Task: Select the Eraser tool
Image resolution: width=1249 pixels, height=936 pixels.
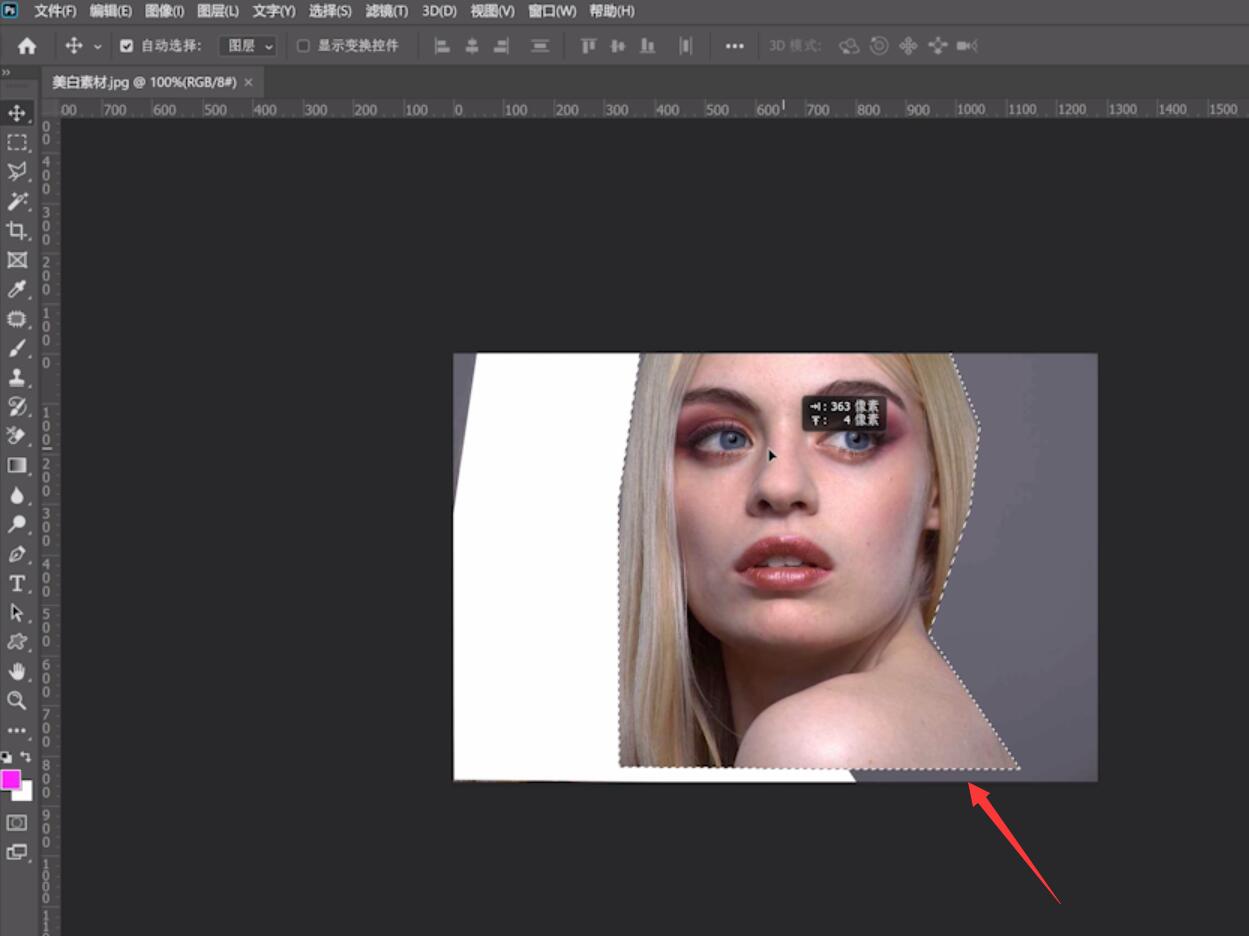Action: (x=17, y=435)
